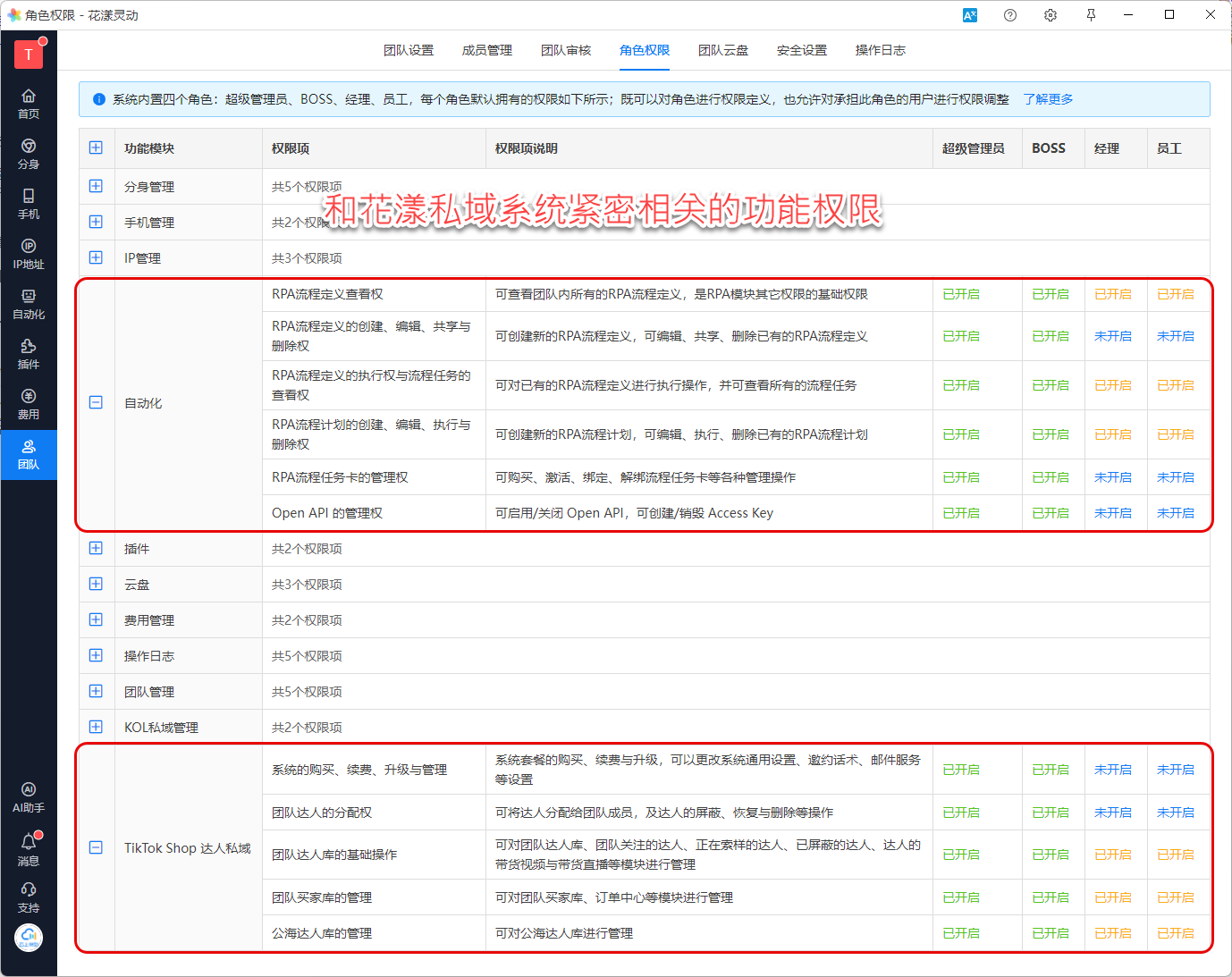Pin the window with the pushpin icon
This screenshot has width=1232, height=977.
tap(1091, 15)
